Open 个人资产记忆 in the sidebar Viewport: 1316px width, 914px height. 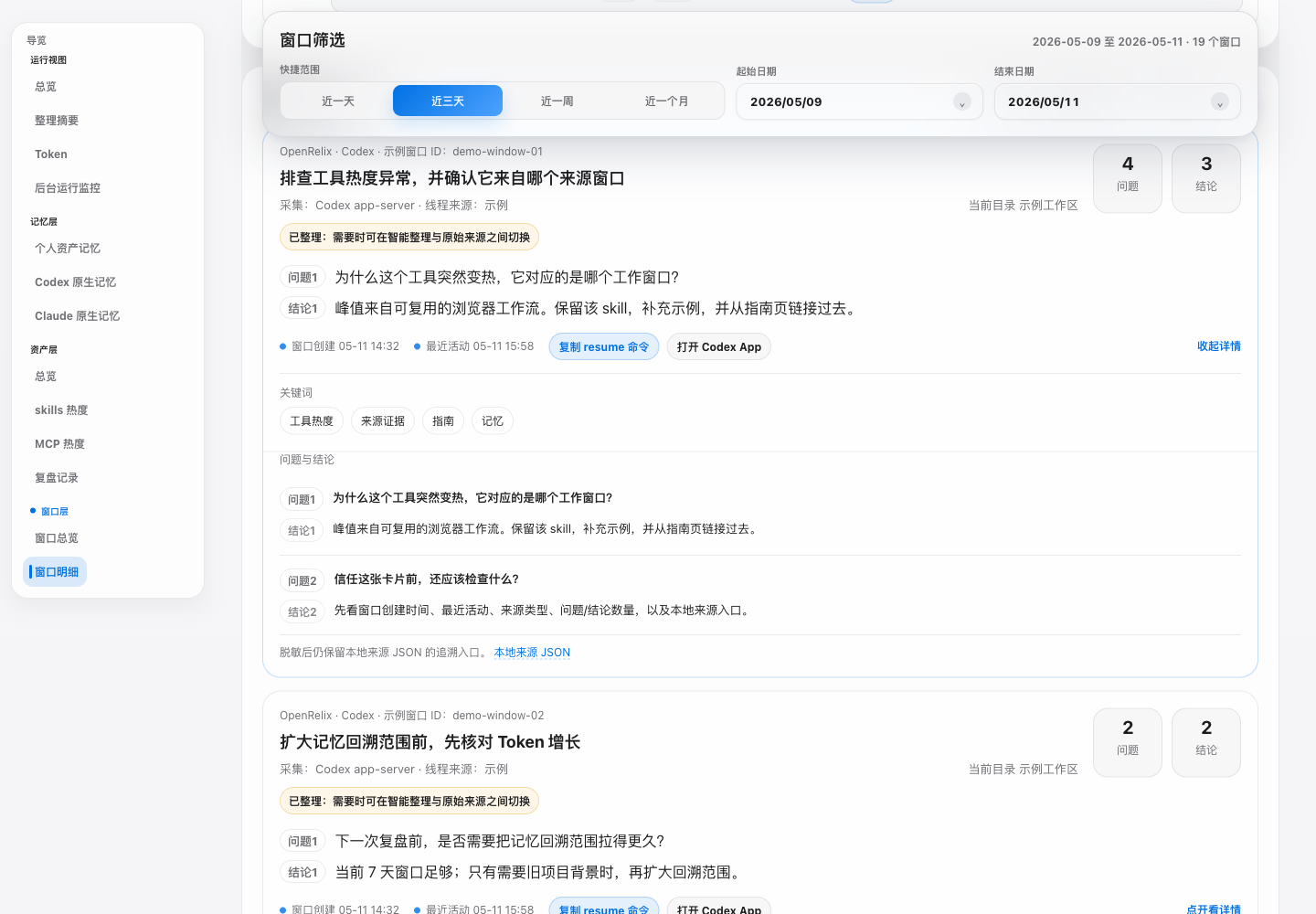pos(68,249)
